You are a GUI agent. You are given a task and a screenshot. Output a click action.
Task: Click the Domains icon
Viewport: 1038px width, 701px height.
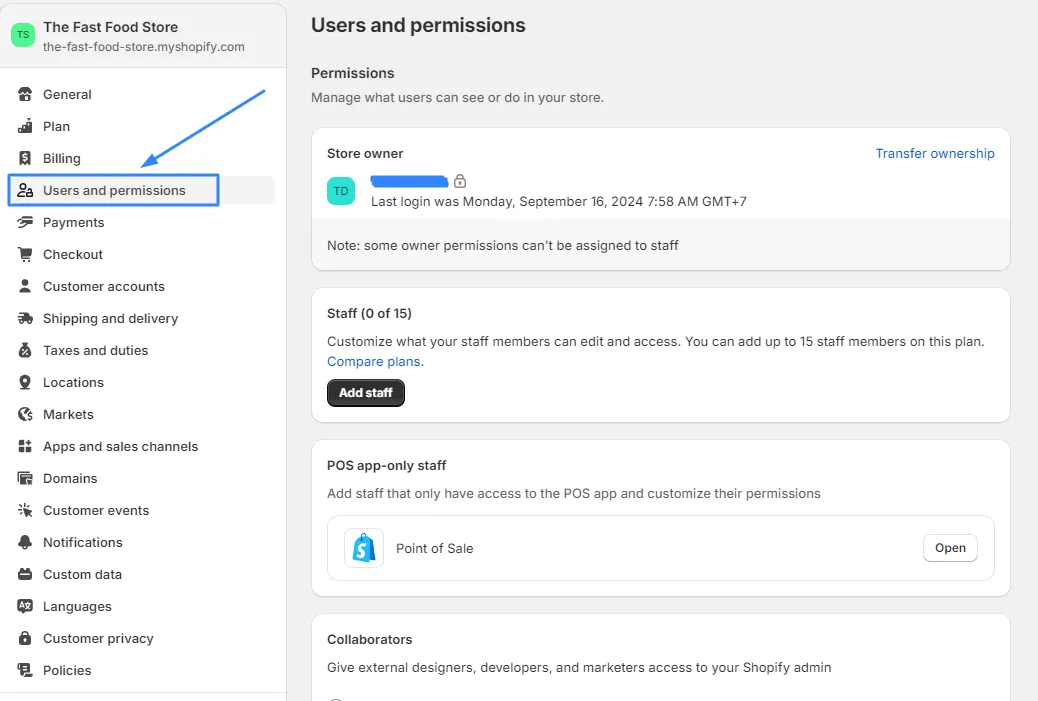pos(25,478)
